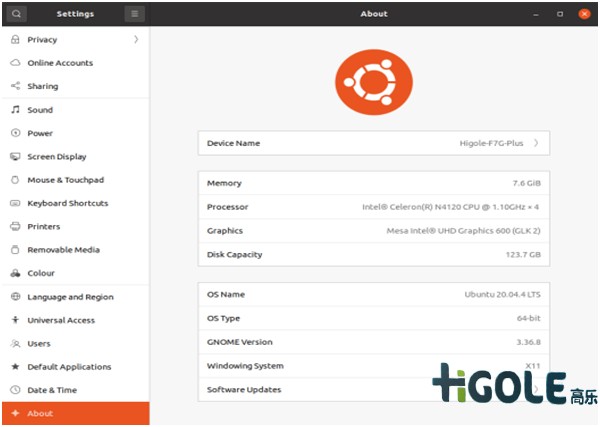Open Removable Media settings
This screenshot has height=427, width=600.
(x=63, y=250)
